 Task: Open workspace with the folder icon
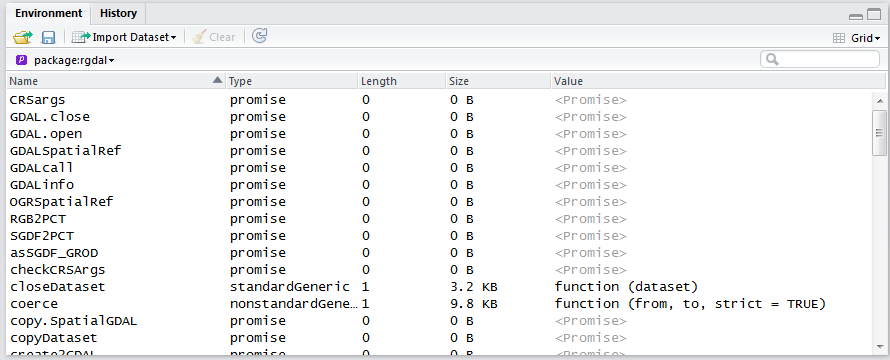coord(23,37)
